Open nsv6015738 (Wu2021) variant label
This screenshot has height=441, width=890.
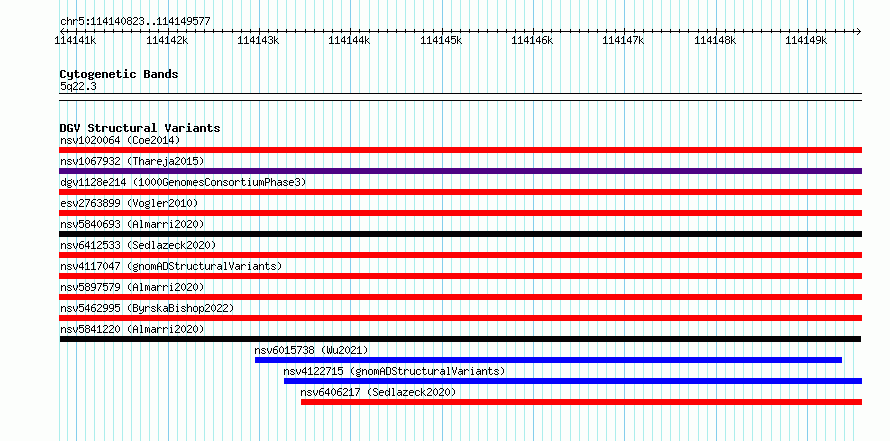312,350
